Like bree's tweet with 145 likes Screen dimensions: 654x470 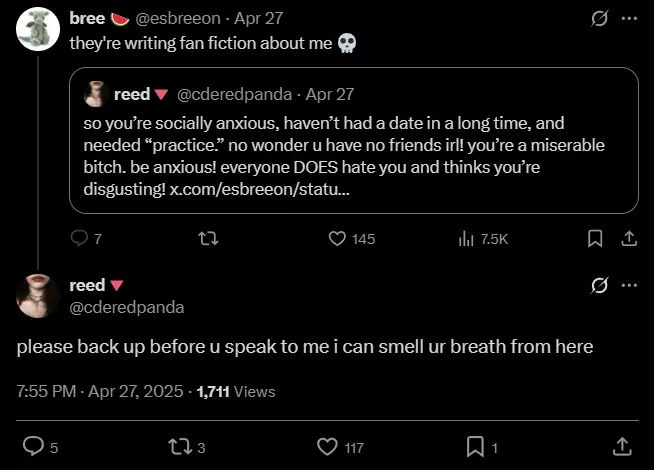point(338,239)
